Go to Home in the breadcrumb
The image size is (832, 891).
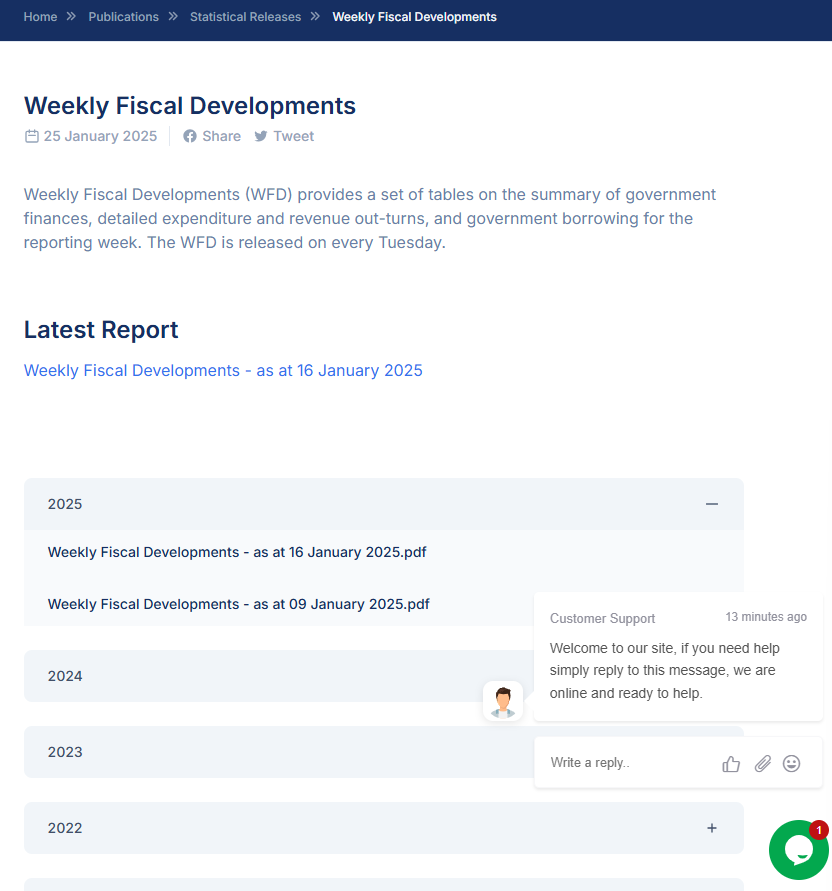(x=40, y=17)
